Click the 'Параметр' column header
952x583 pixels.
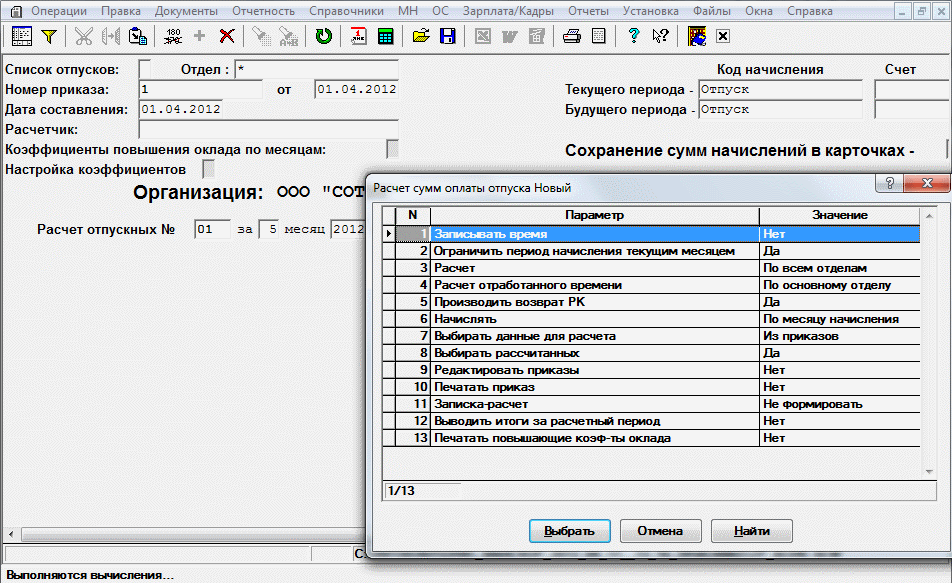(594, 215)
